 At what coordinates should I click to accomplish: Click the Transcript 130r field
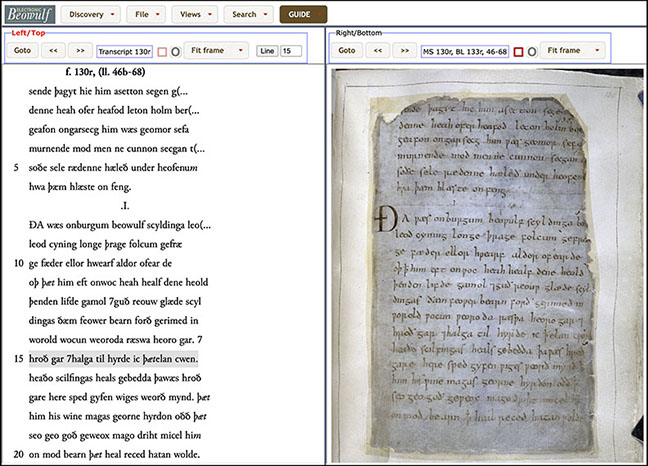(124, 52)
